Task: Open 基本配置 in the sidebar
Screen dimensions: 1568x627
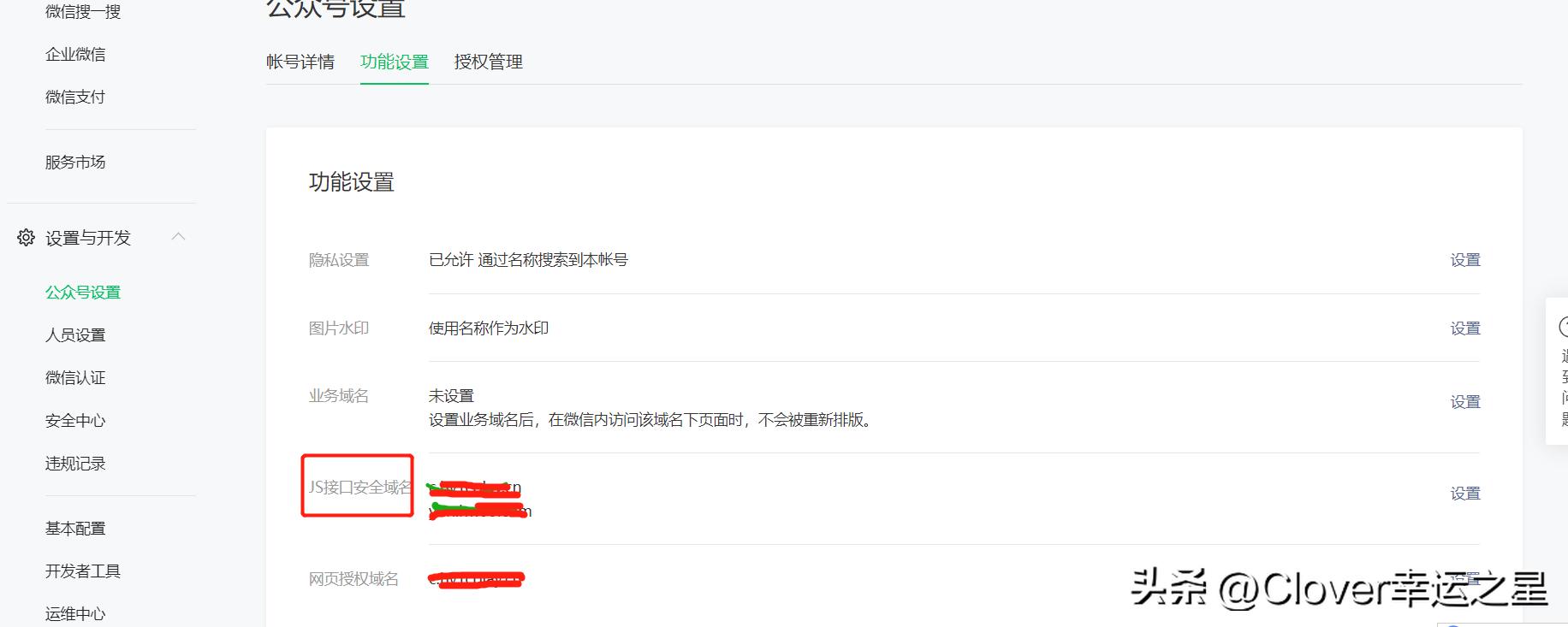Action: pyautogui.click(x=75, y=528)
